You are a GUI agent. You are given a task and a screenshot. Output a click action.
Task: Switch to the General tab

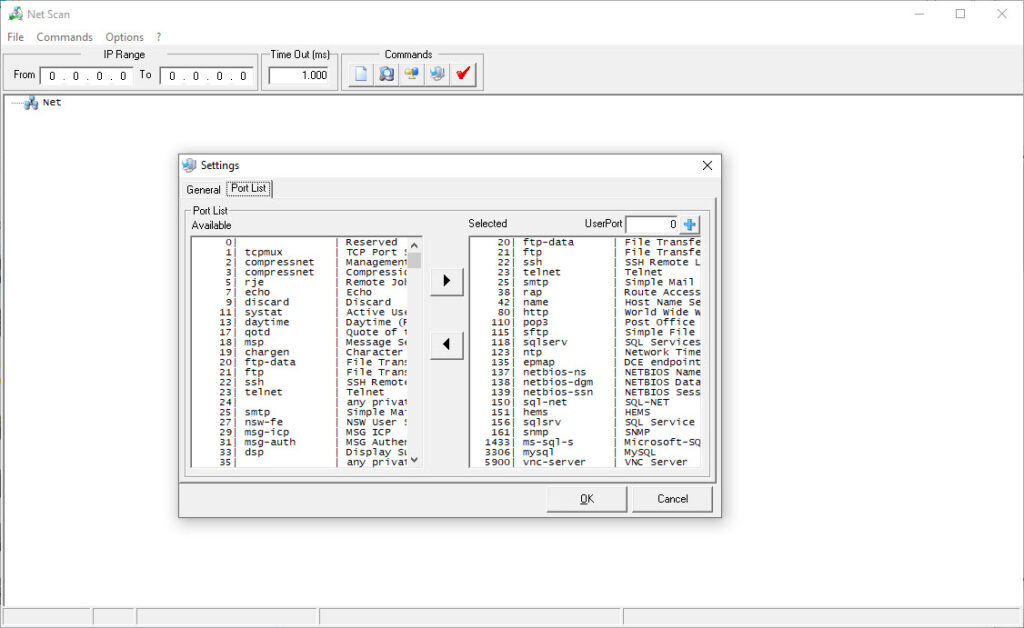[203, 189]
